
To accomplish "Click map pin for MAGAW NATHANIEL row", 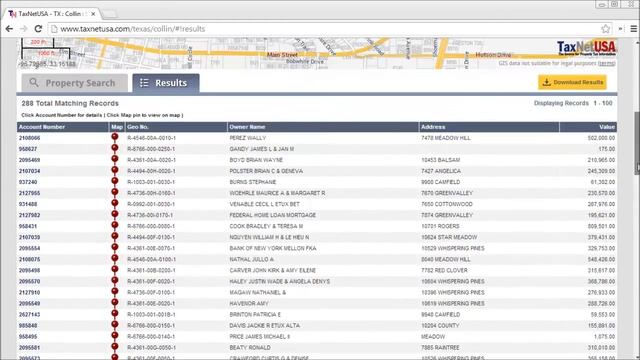I will [115, 291].
